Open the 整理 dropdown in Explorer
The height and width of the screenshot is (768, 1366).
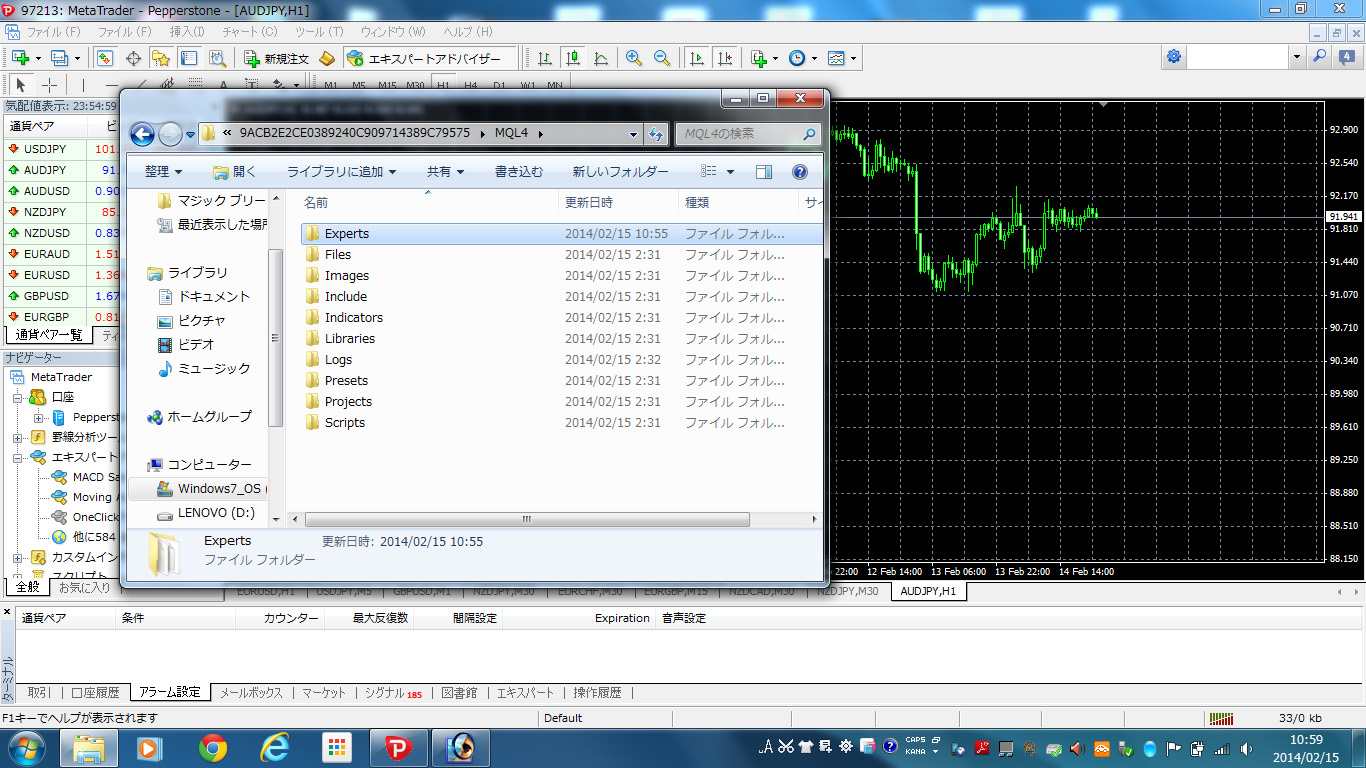click(163, 172)
